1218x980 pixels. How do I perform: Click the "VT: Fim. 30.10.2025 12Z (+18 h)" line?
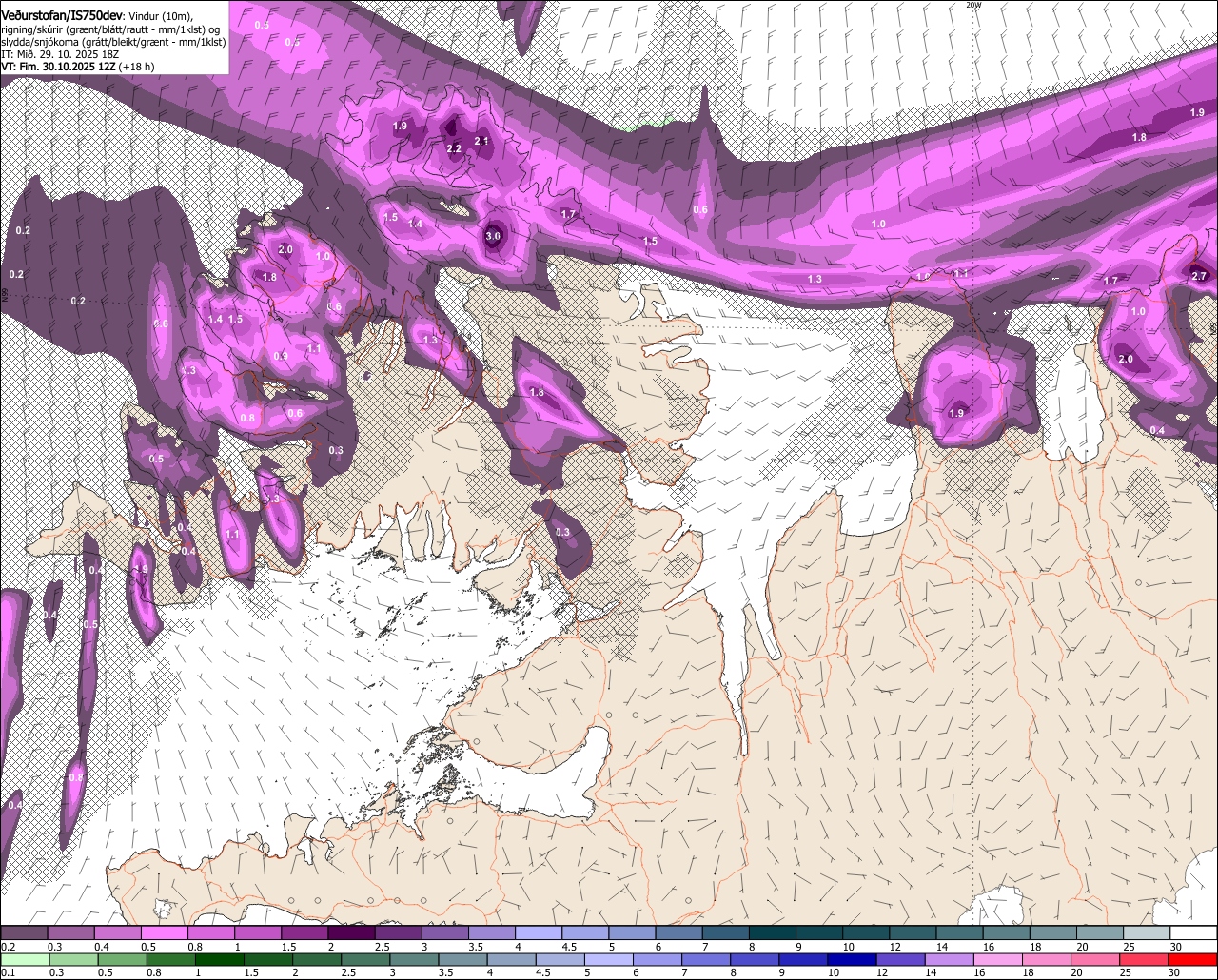(x=78, y=67)
